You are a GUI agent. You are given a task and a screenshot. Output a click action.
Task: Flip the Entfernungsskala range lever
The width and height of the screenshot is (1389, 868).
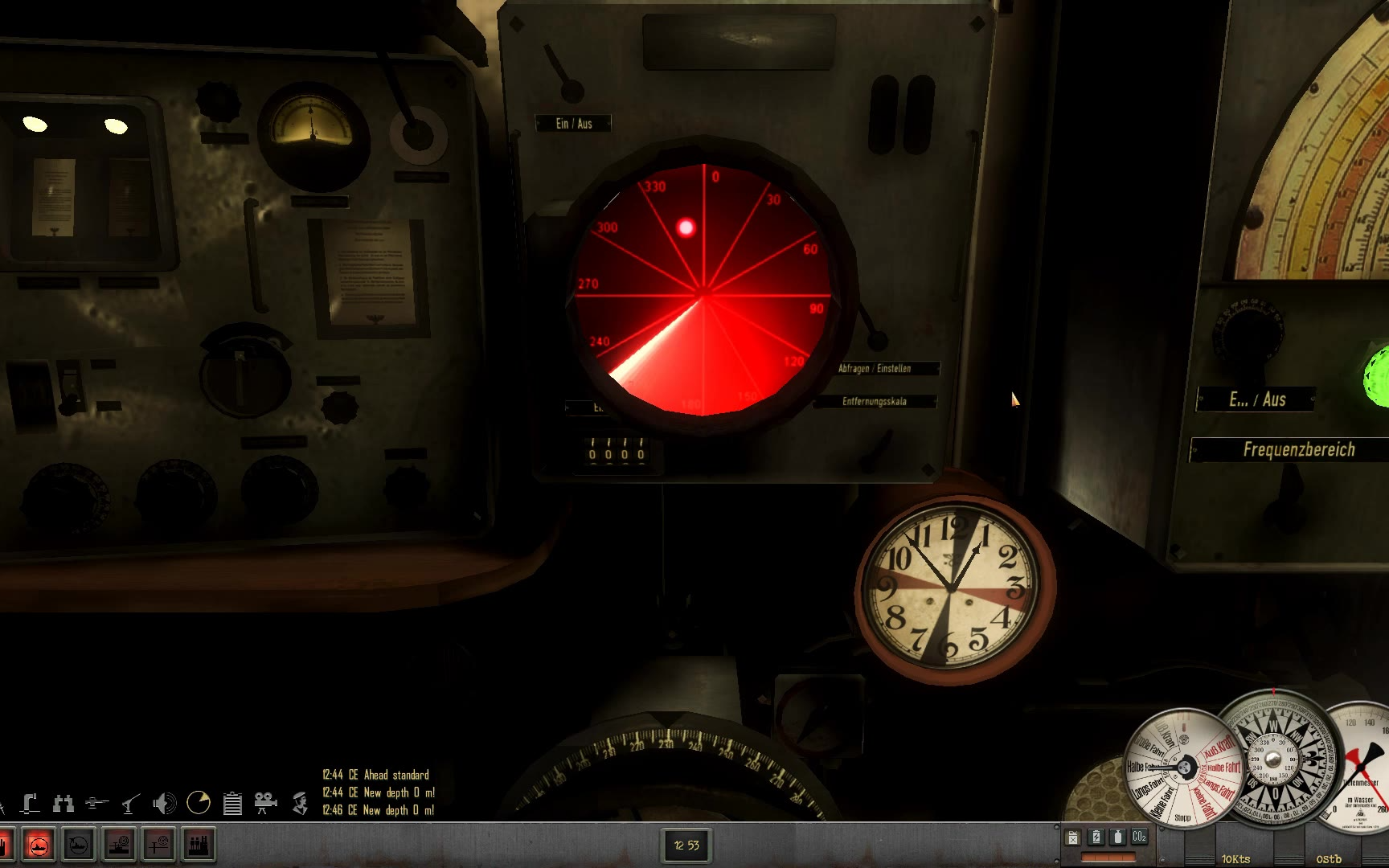(x=876, y=451)
